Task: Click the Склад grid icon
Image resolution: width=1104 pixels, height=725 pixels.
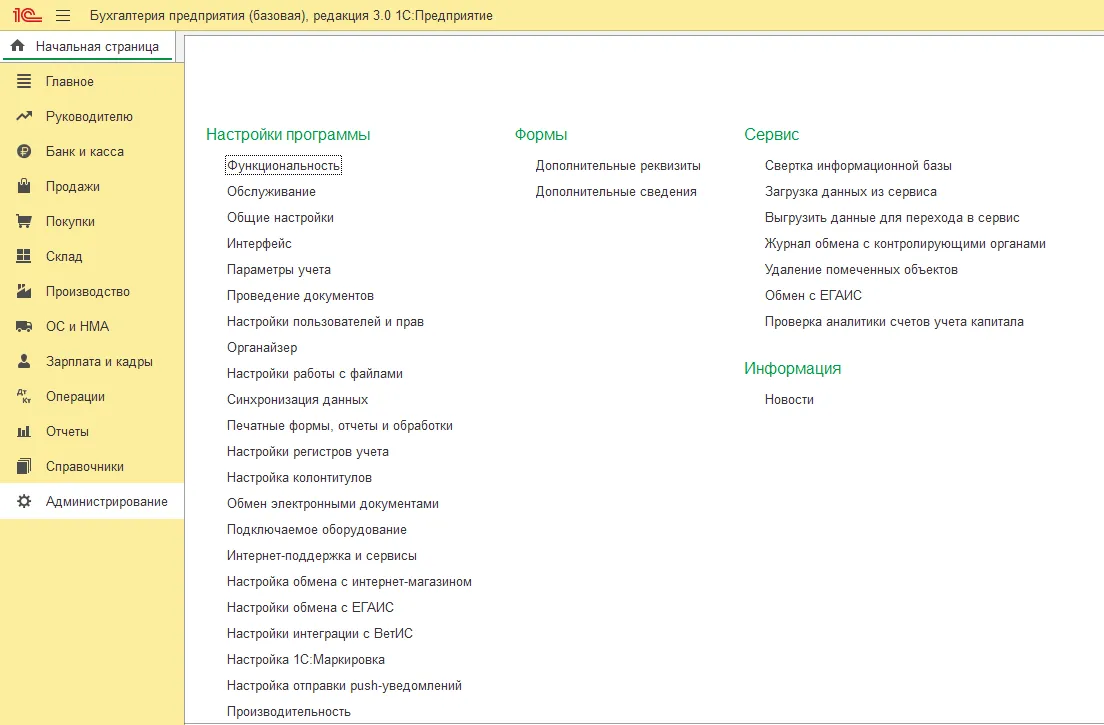Action: (x=24, y=256)
